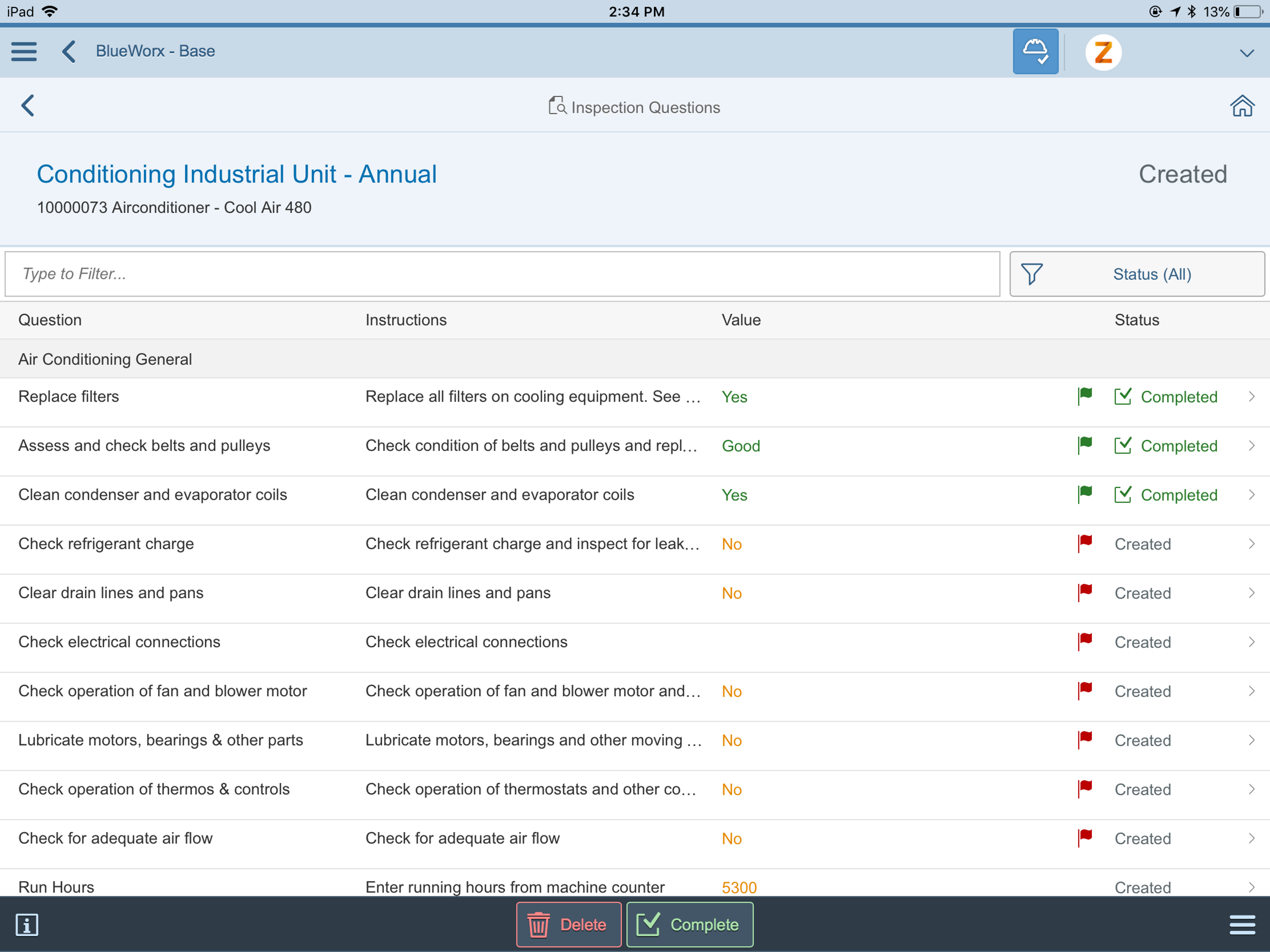The image size is (1270, 952).
Task: Open the info icon in bottom bar
Action: tap(27, 925)
